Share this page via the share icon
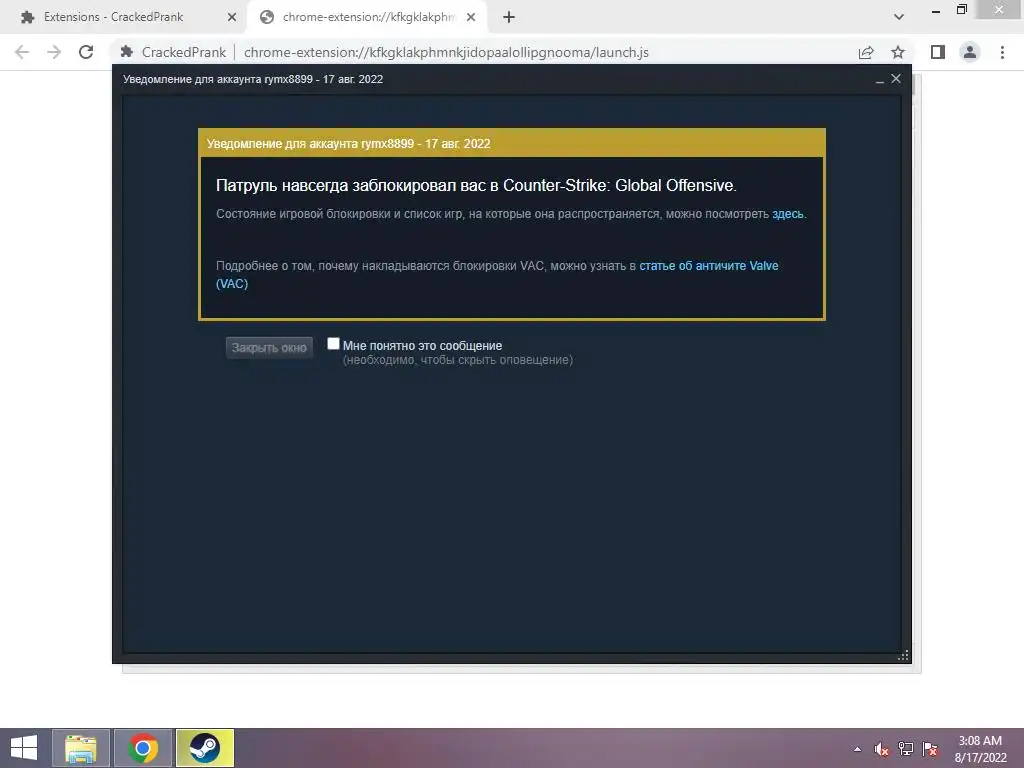 coord(866,52)
